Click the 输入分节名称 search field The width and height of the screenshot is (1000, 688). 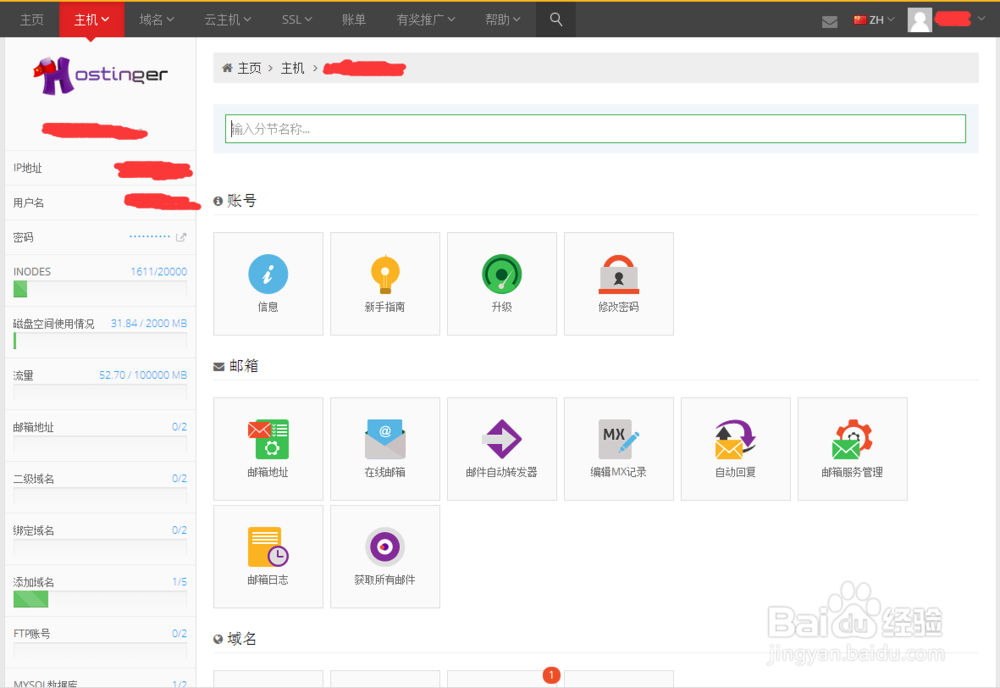[x=595, y=128]
